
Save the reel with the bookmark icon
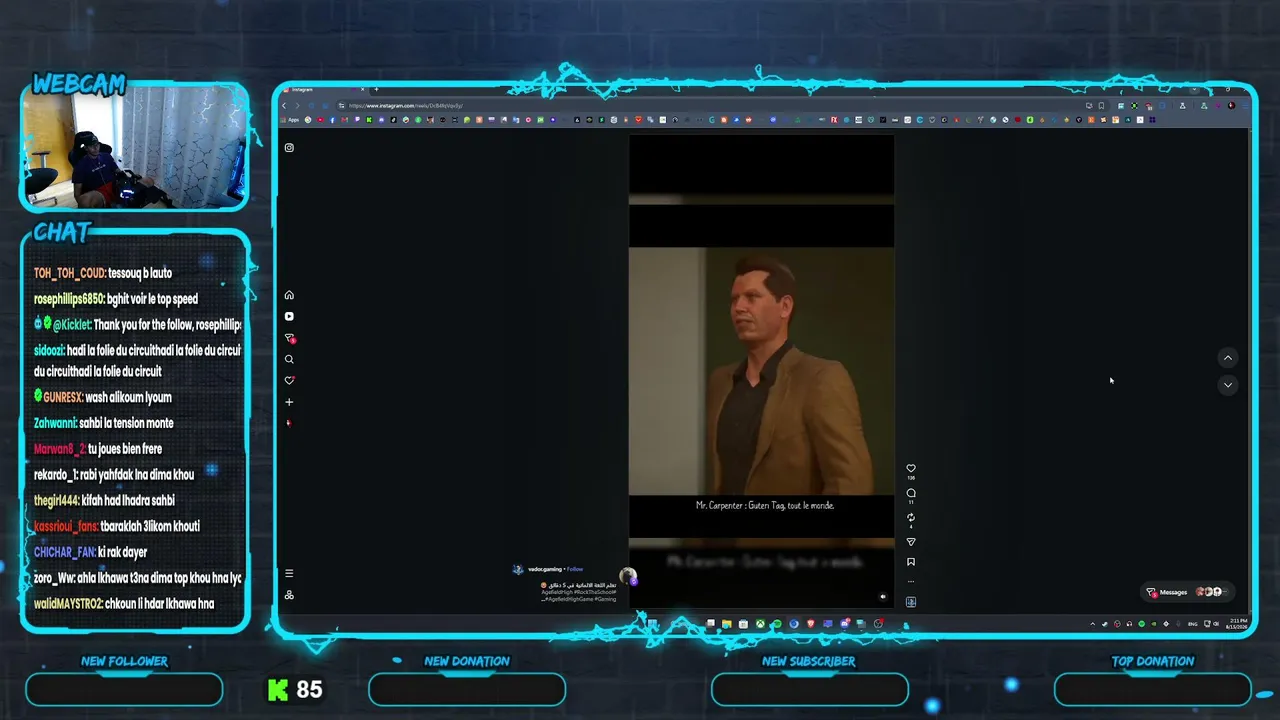pyautogui.click(x=911, y=562)
